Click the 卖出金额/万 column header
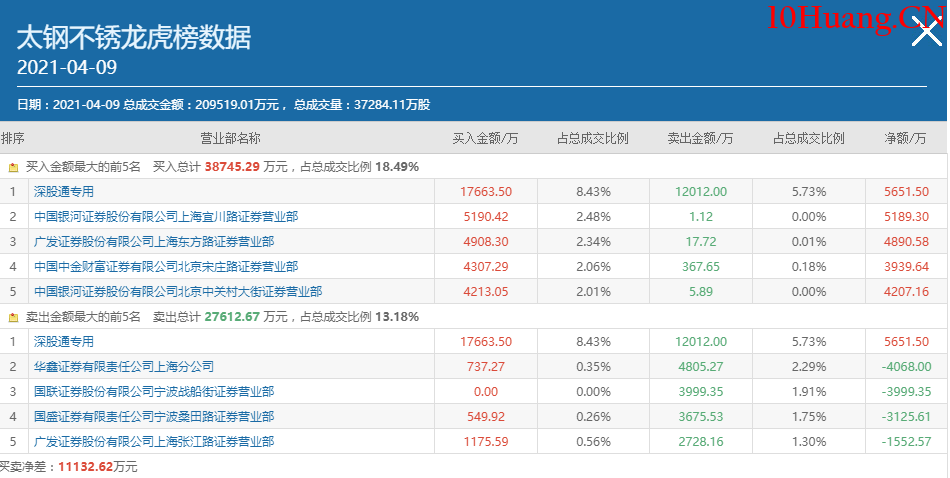The image size is (950, 478). (700, 138)
